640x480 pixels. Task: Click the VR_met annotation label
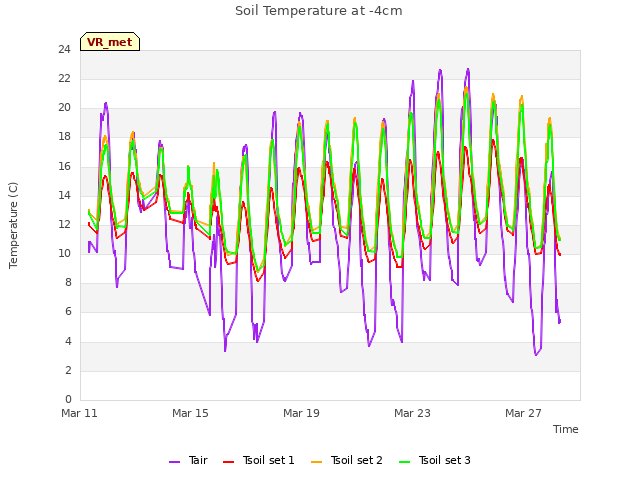click(x=110, y=42)
